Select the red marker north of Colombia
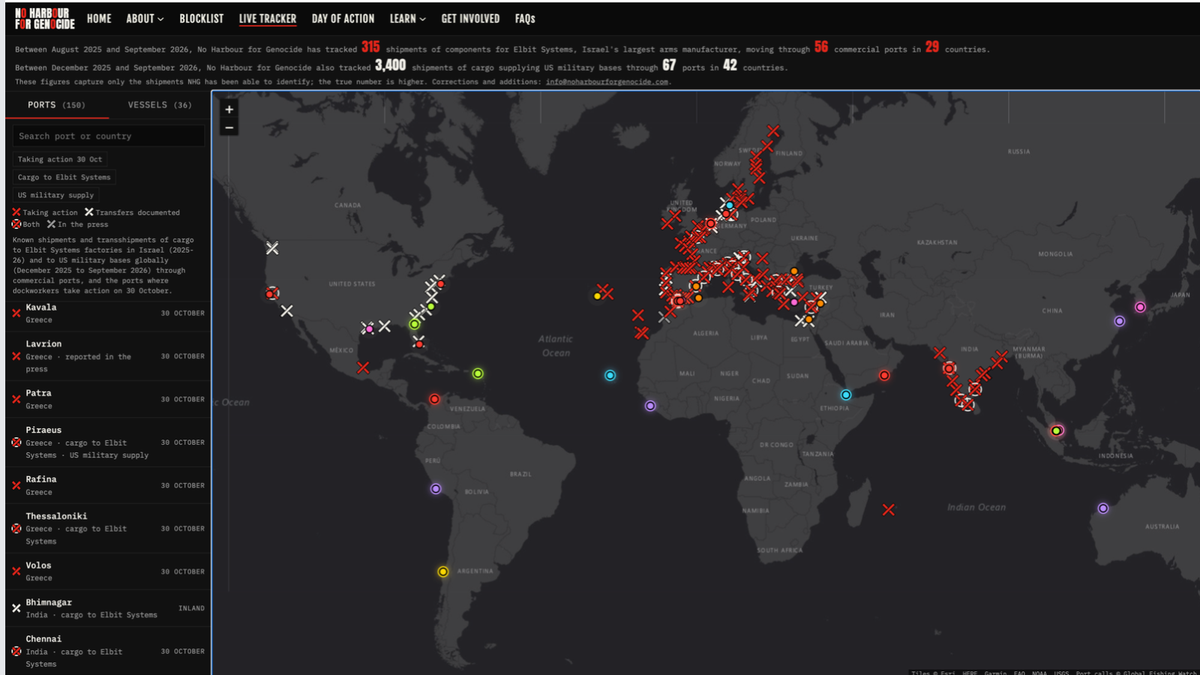 pos(434,398)
